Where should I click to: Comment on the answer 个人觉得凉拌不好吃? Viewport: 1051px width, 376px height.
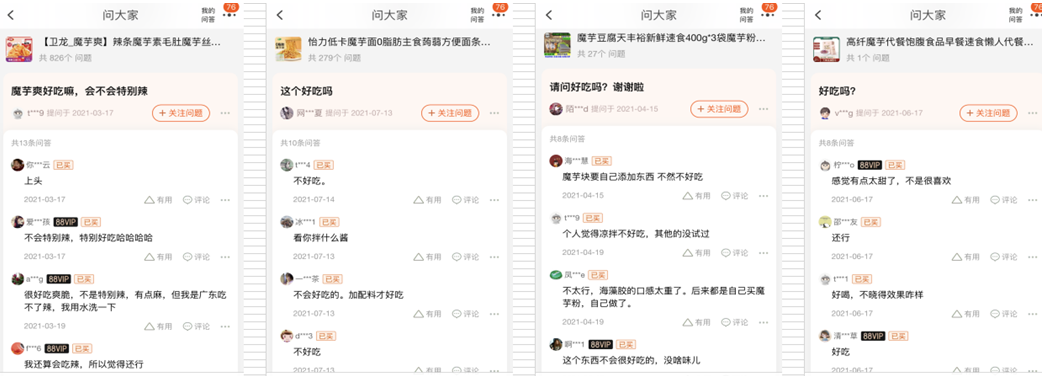734,253
